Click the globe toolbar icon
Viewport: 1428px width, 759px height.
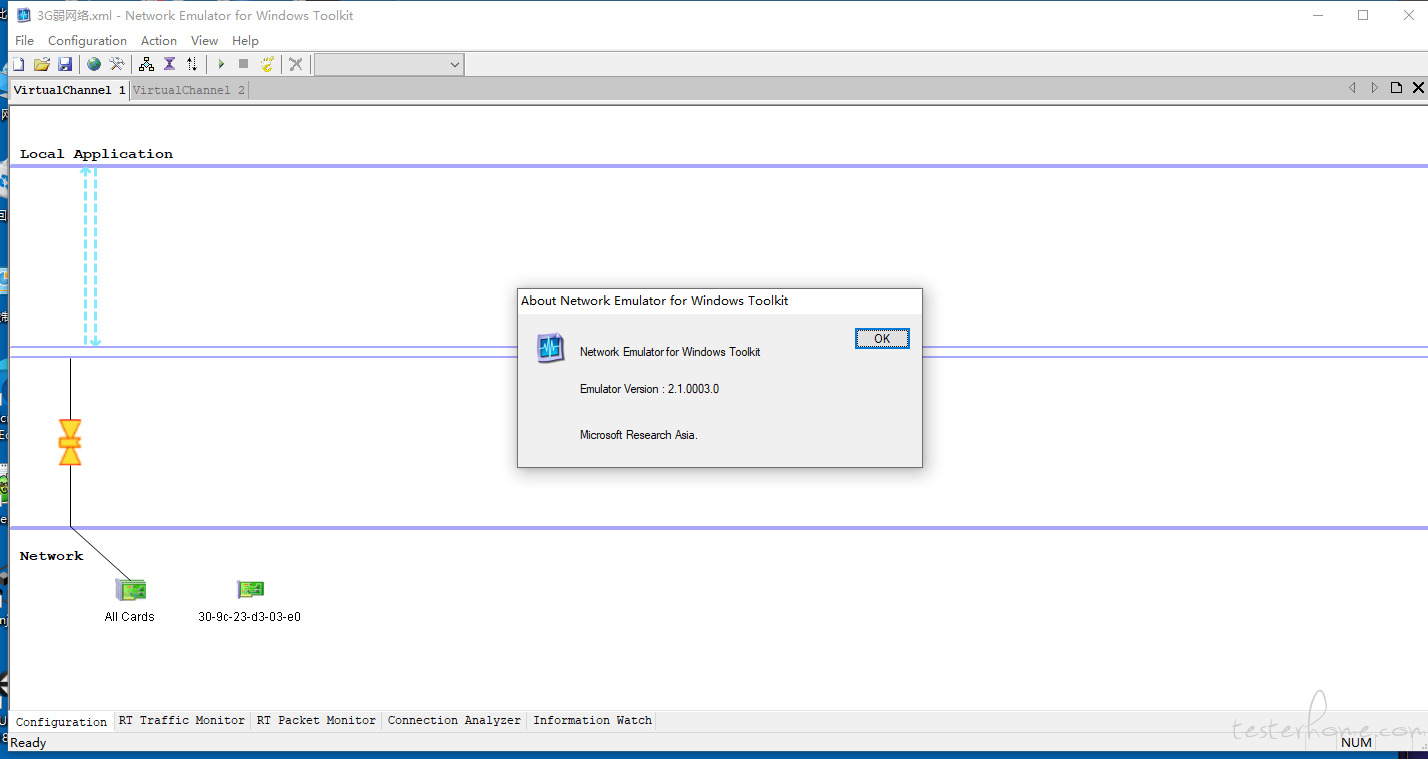94,64
